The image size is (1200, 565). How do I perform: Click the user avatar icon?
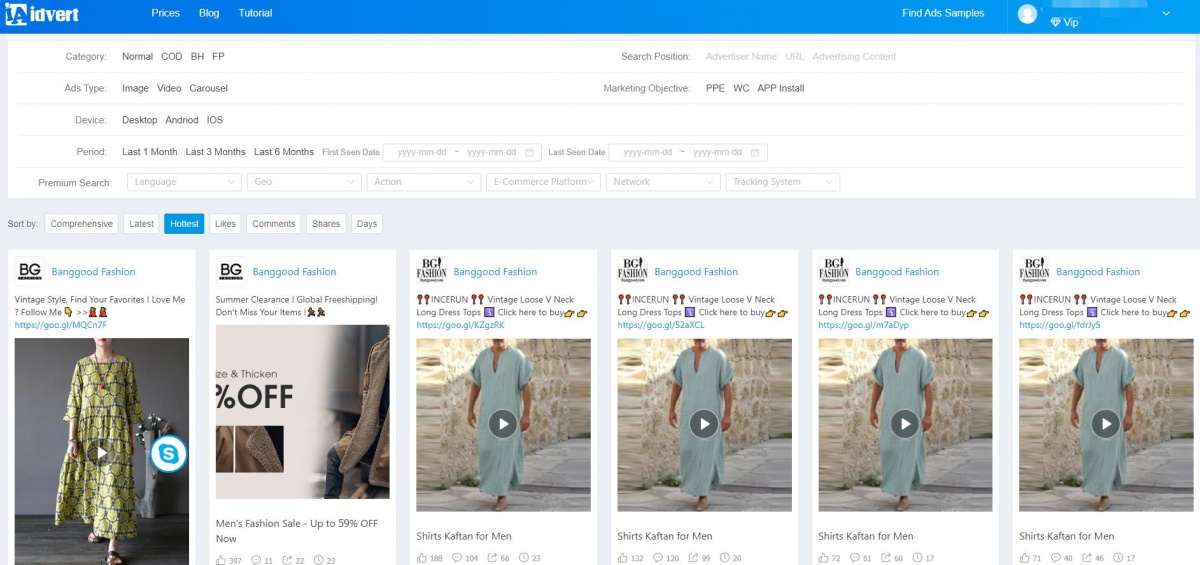click(1027, 14)
